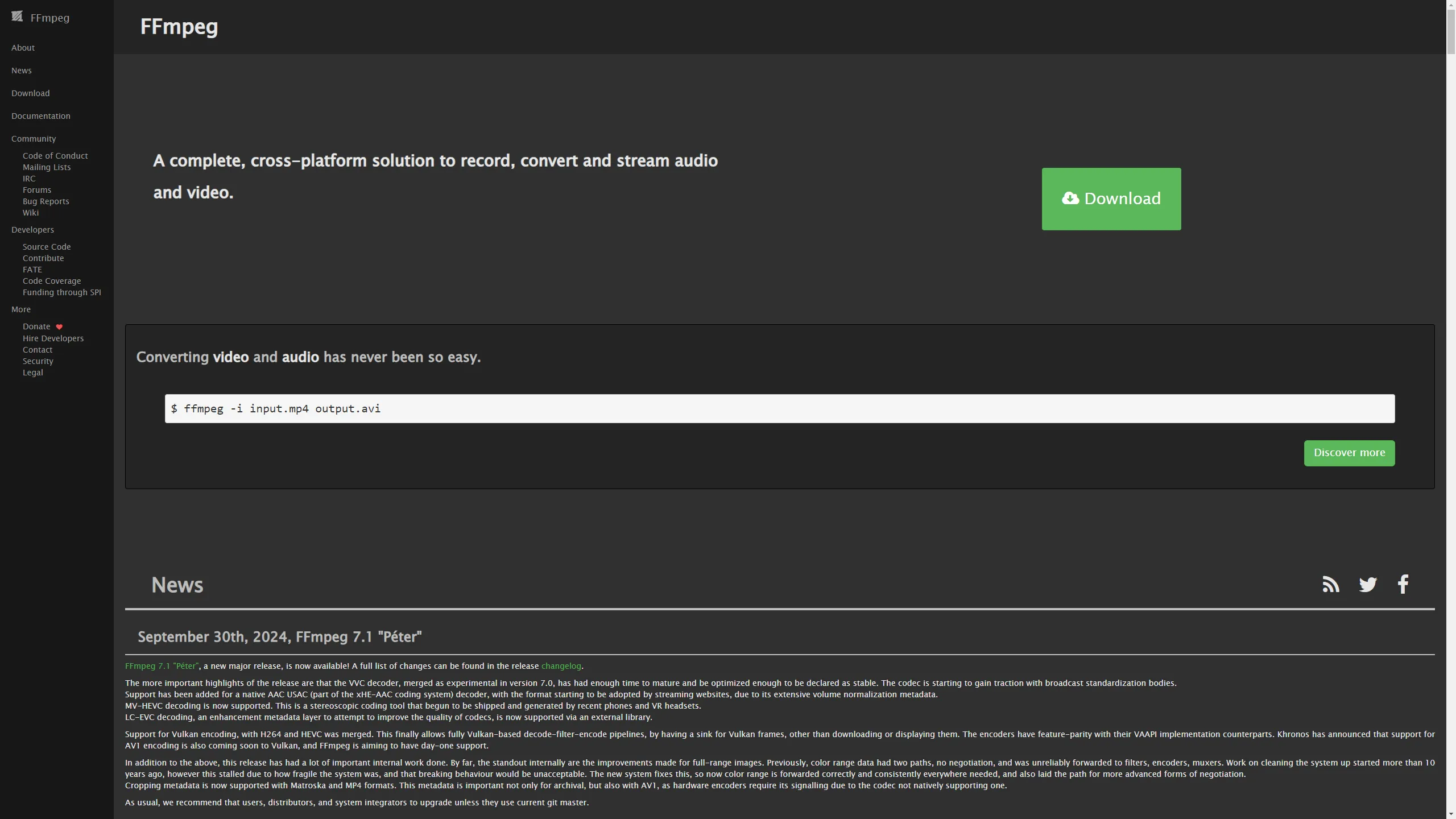
Task: Open the Download sidebar item
Action: (31, 93)
